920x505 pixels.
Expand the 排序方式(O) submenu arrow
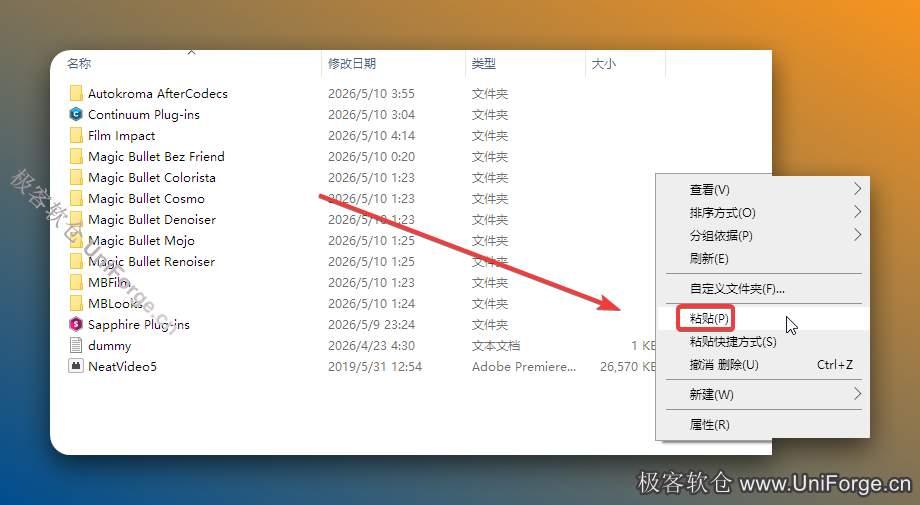tap(857, 212)
